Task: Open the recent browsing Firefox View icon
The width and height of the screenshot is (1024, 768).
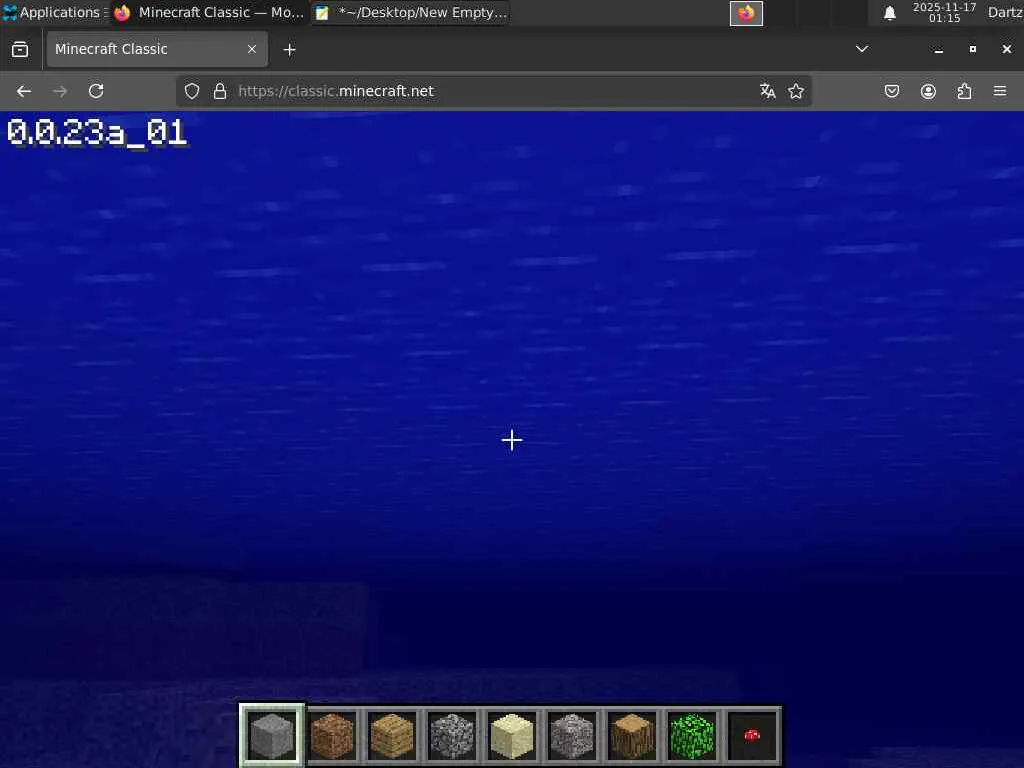Action: click(20, 50)
